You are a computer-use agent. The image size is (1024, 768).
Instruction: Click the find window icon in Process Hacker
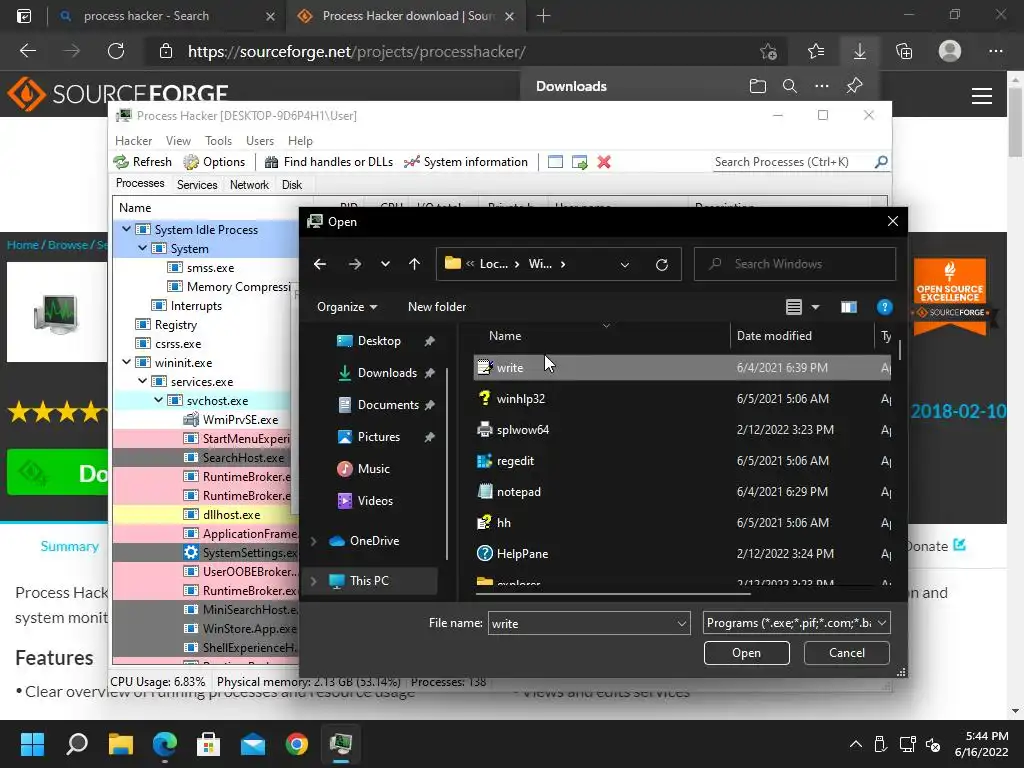(x=555, y=162)
